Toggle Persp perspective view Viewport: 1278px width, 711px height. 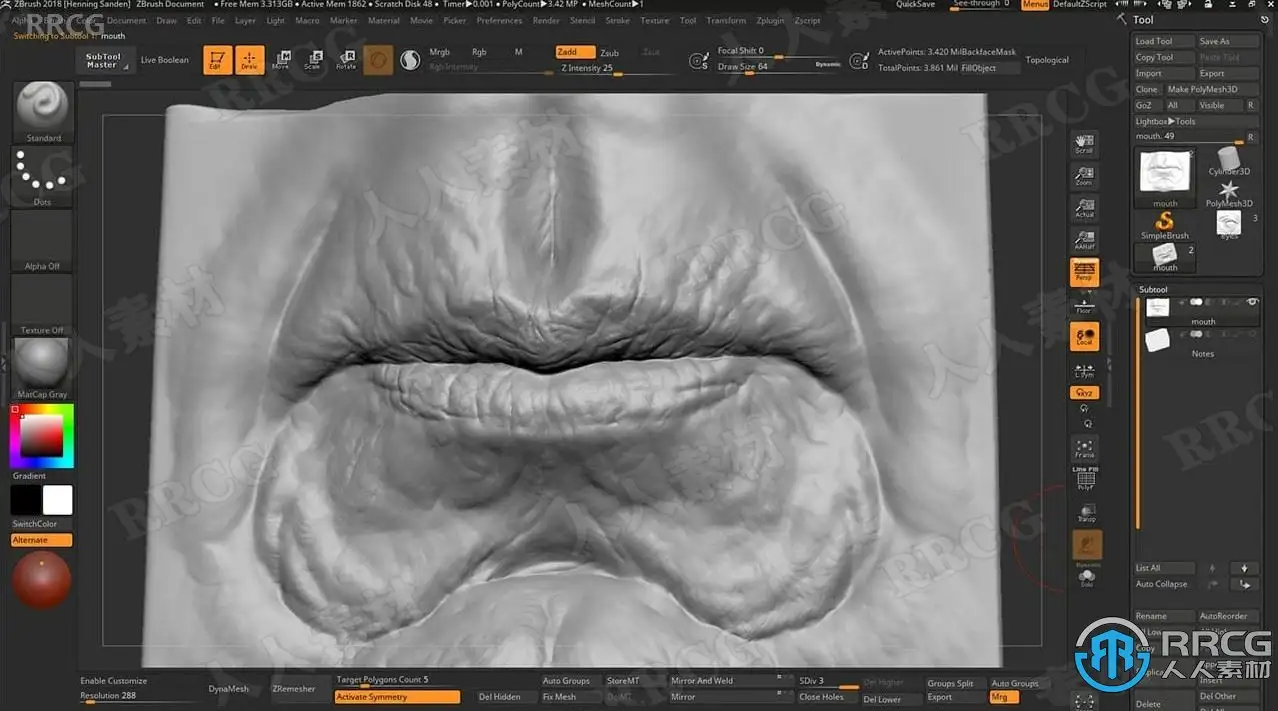coord(1084,271)
